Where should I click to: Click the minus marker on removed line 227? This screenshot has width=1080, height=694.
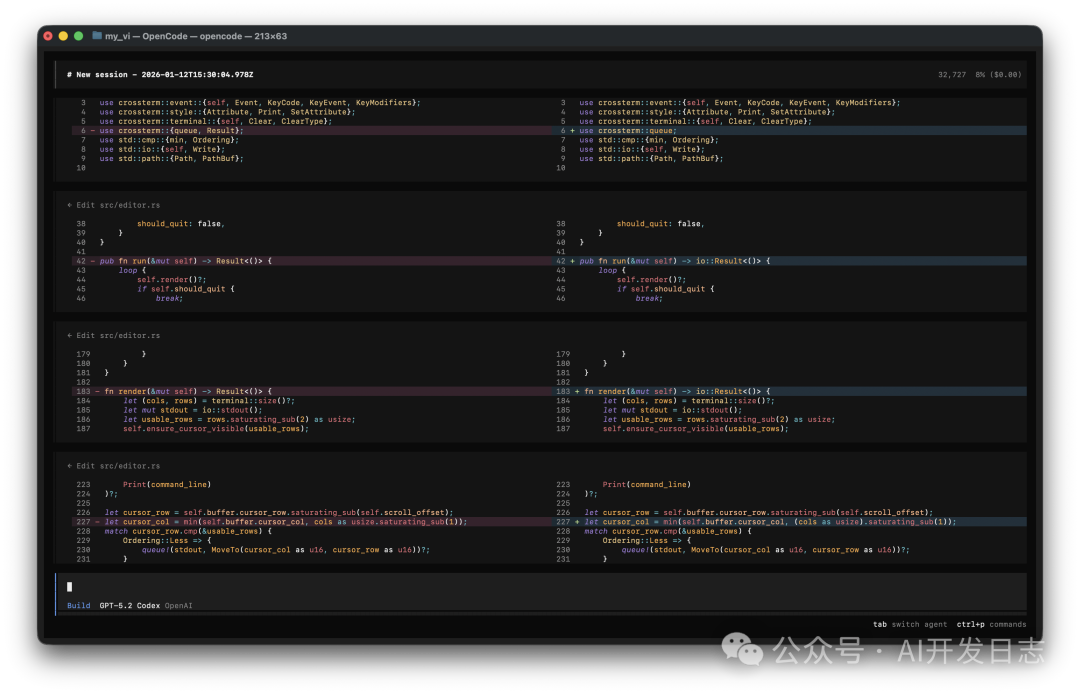[x=97, y=522]
